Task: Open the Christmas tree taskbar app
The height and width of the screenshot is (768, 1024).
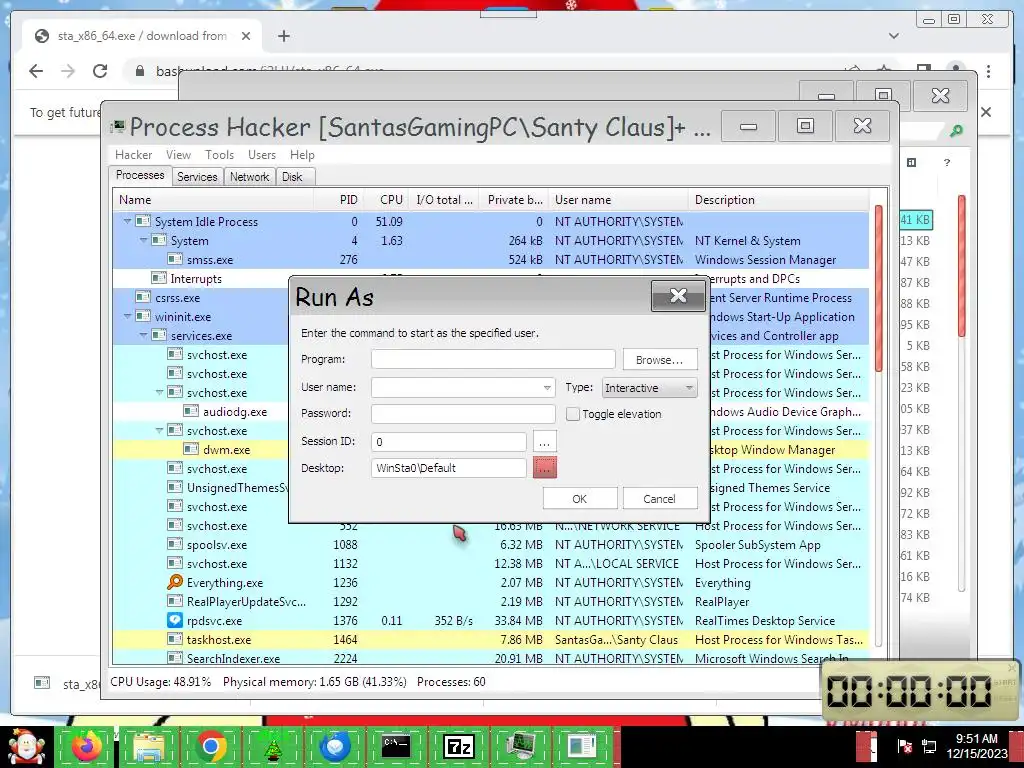Action: [272, 746]
